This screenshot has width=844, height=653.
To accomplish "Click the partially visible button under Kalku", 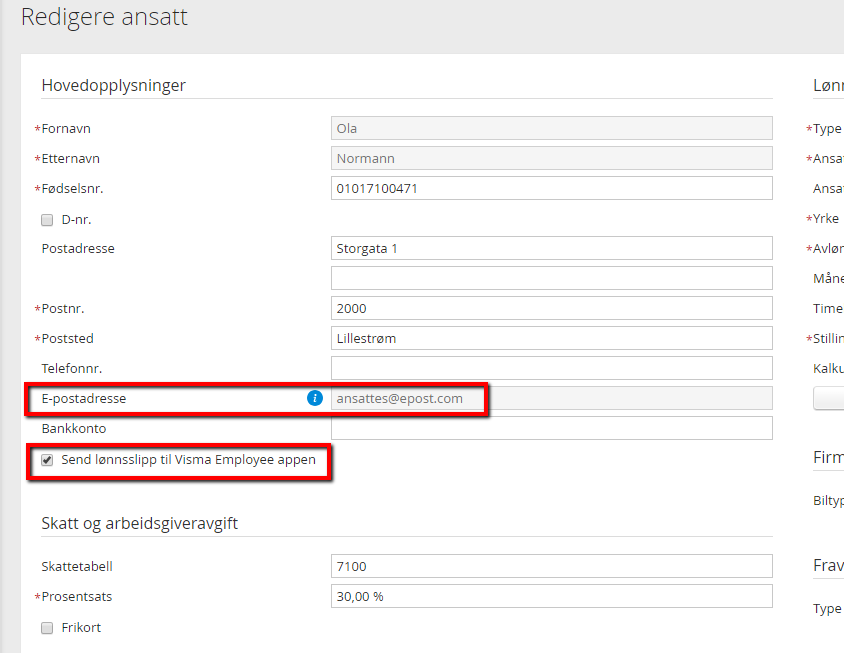I will coord(830,399).
